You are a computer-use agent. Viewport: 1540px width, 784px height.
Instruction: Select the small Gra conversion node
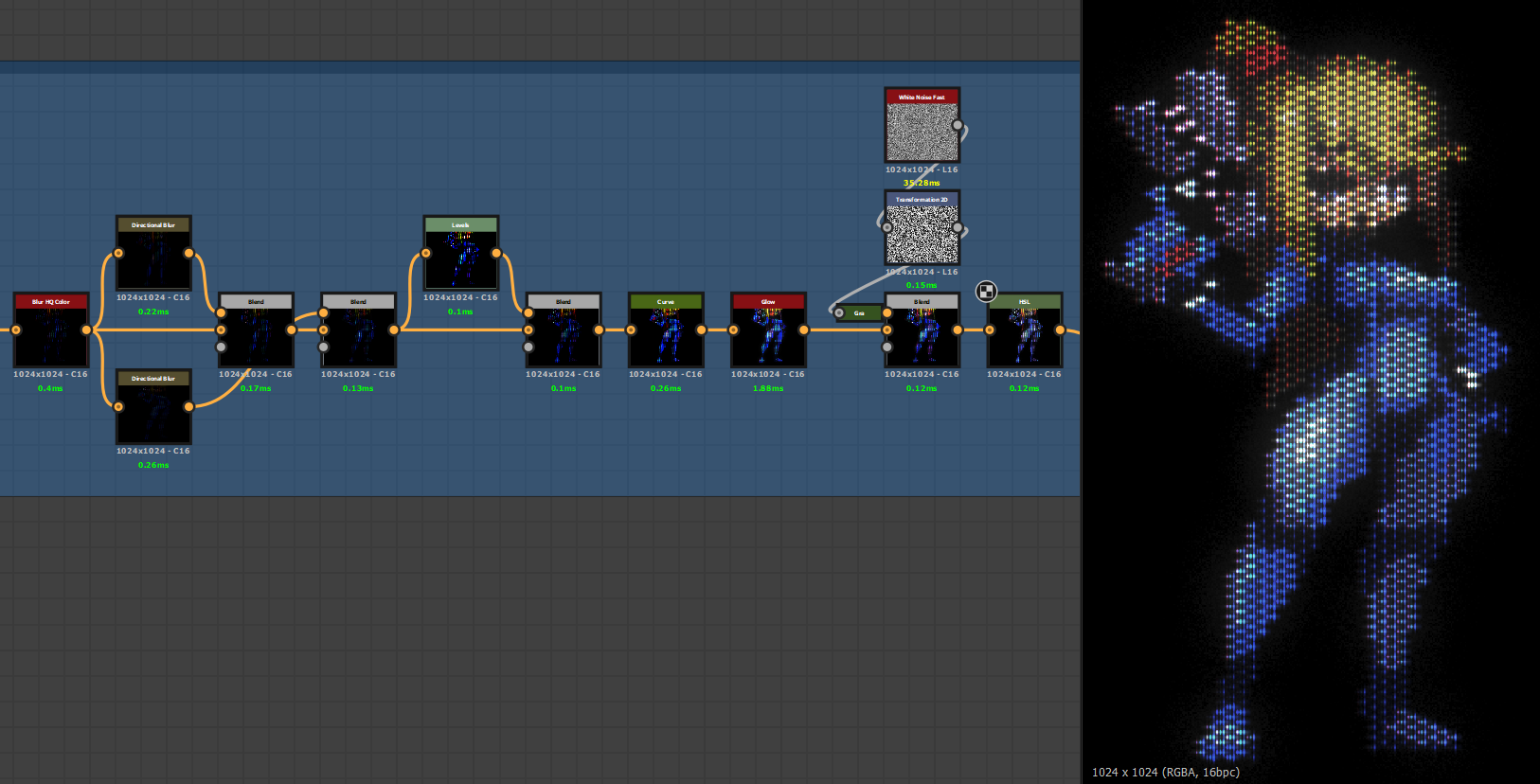pos(858,312)
